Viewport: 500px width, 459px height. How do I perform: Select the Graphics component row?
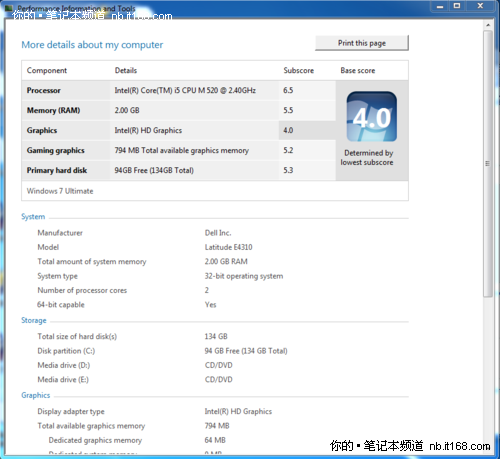coord(178,130)
